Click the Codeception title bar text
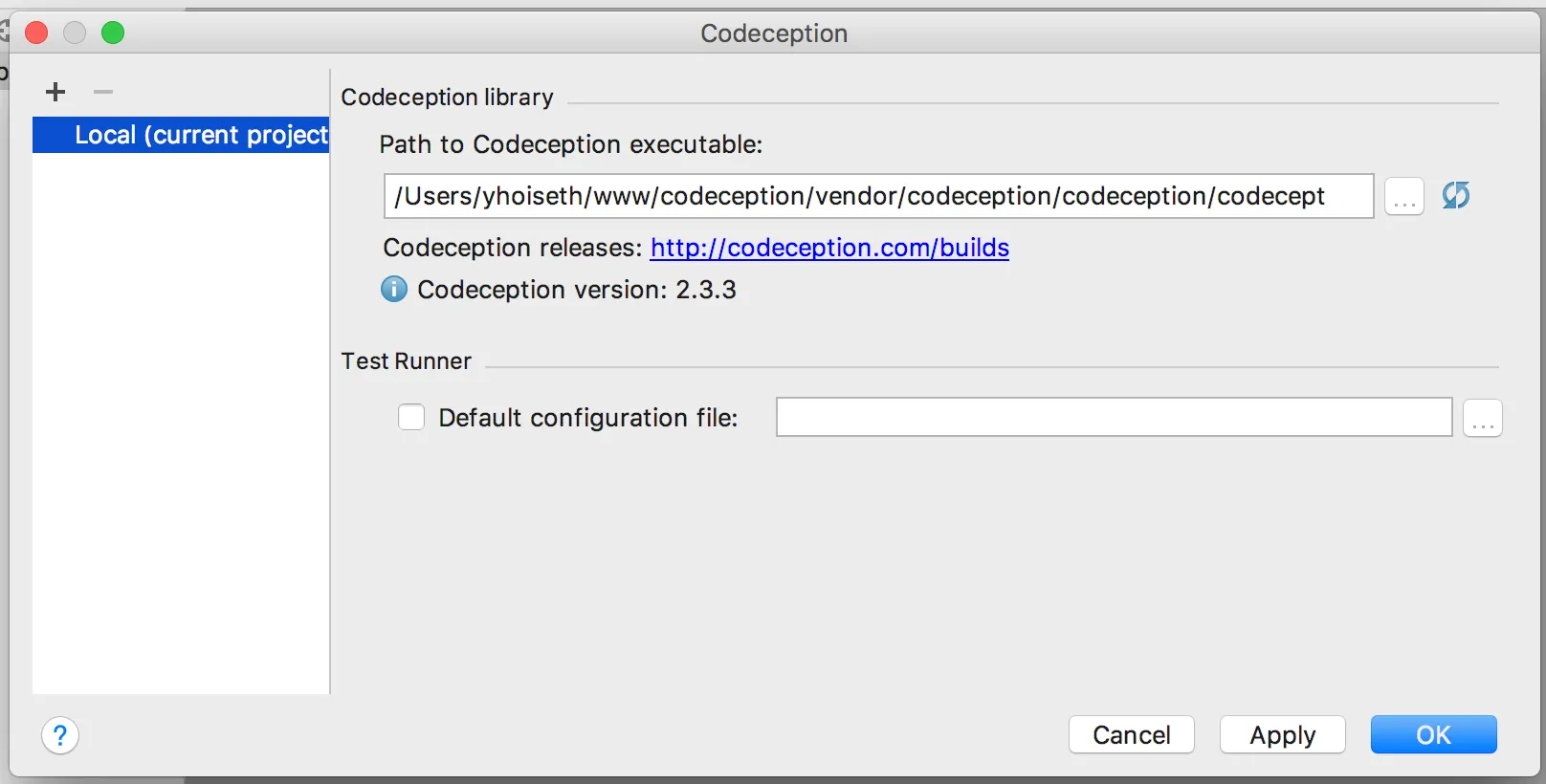The image size is (1546, 784). (x=774, y=33)
